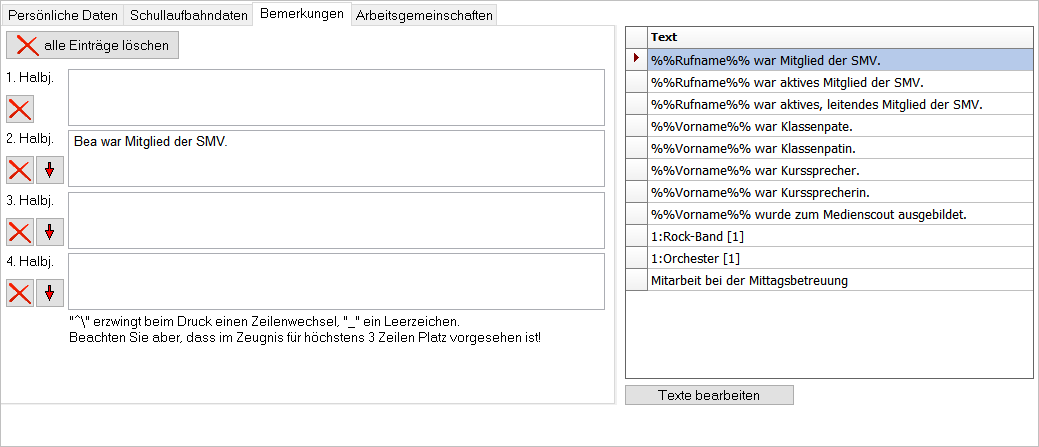Focus the 2. Halbj. field containing 'Bea war Mitglied'
This screenshot has height=447, width=1039.
[x=336, y=158]
